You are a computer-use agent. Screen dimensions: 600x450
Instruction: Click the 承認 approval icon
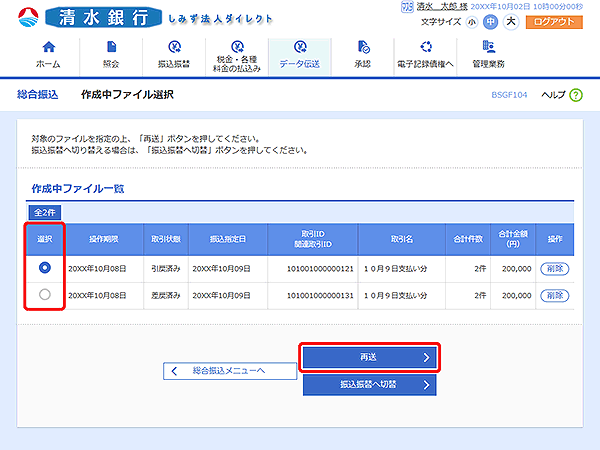point(362,48)
